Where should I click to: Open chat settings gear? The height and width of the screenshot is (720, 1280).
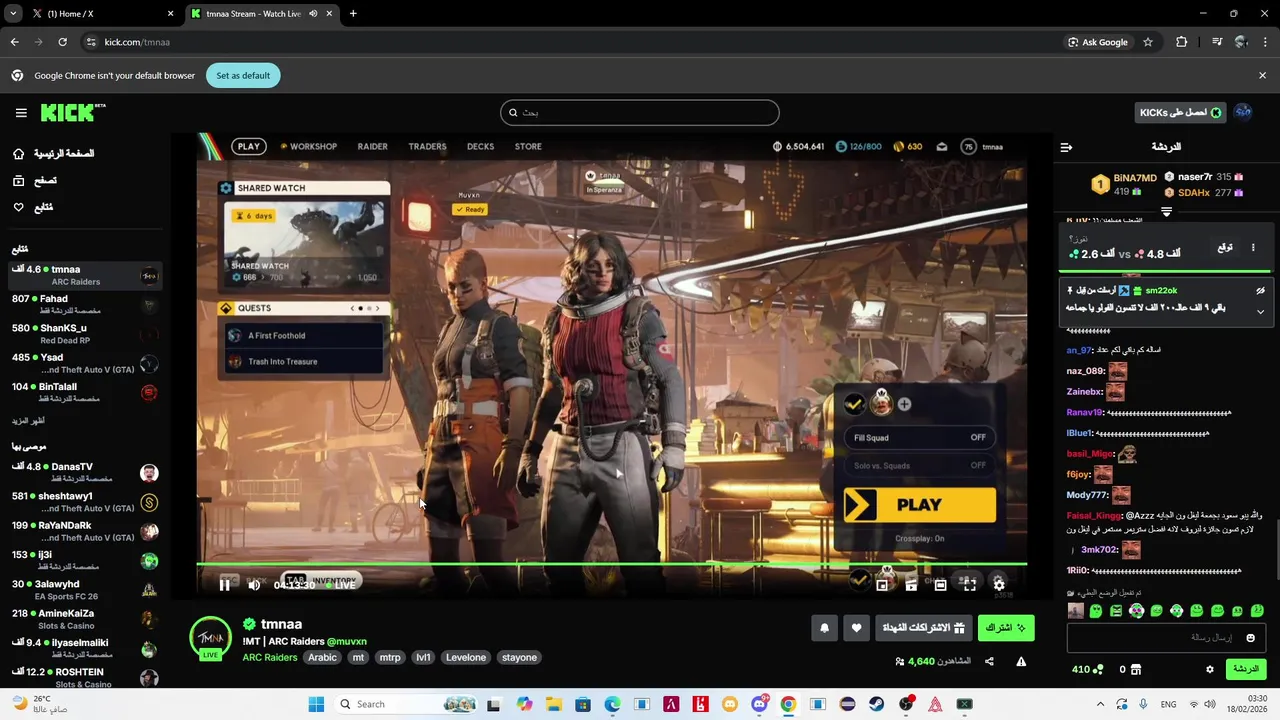click(1209, 669)
